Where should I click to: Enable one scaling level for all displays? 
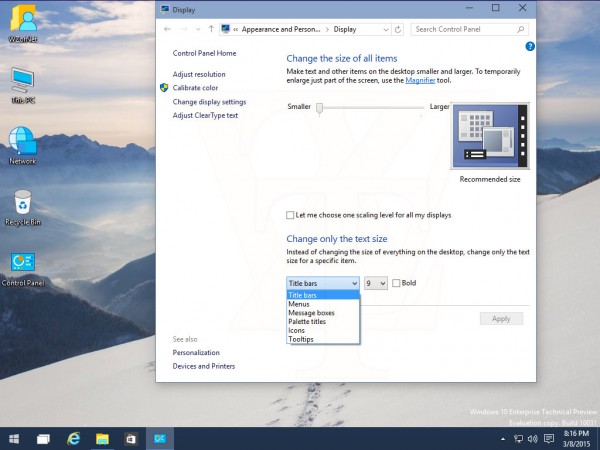290,215
